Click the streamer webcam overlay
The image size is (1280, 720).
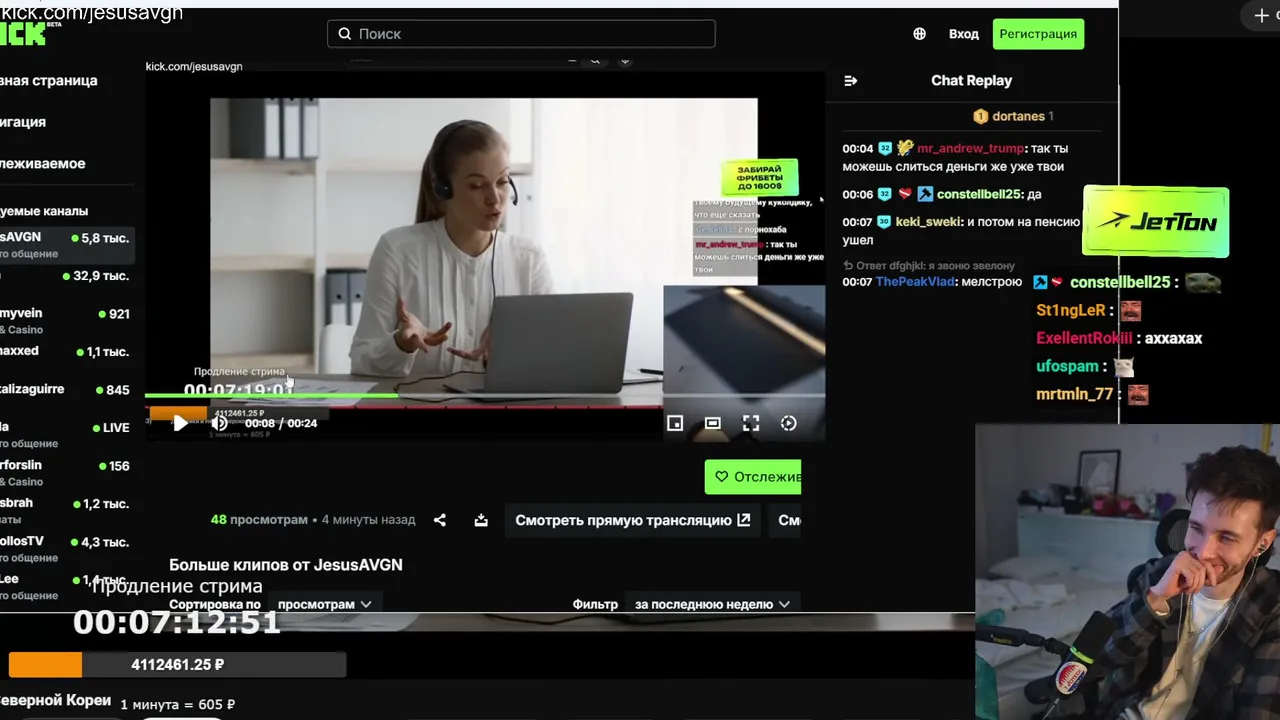(x=1127, y=572)
